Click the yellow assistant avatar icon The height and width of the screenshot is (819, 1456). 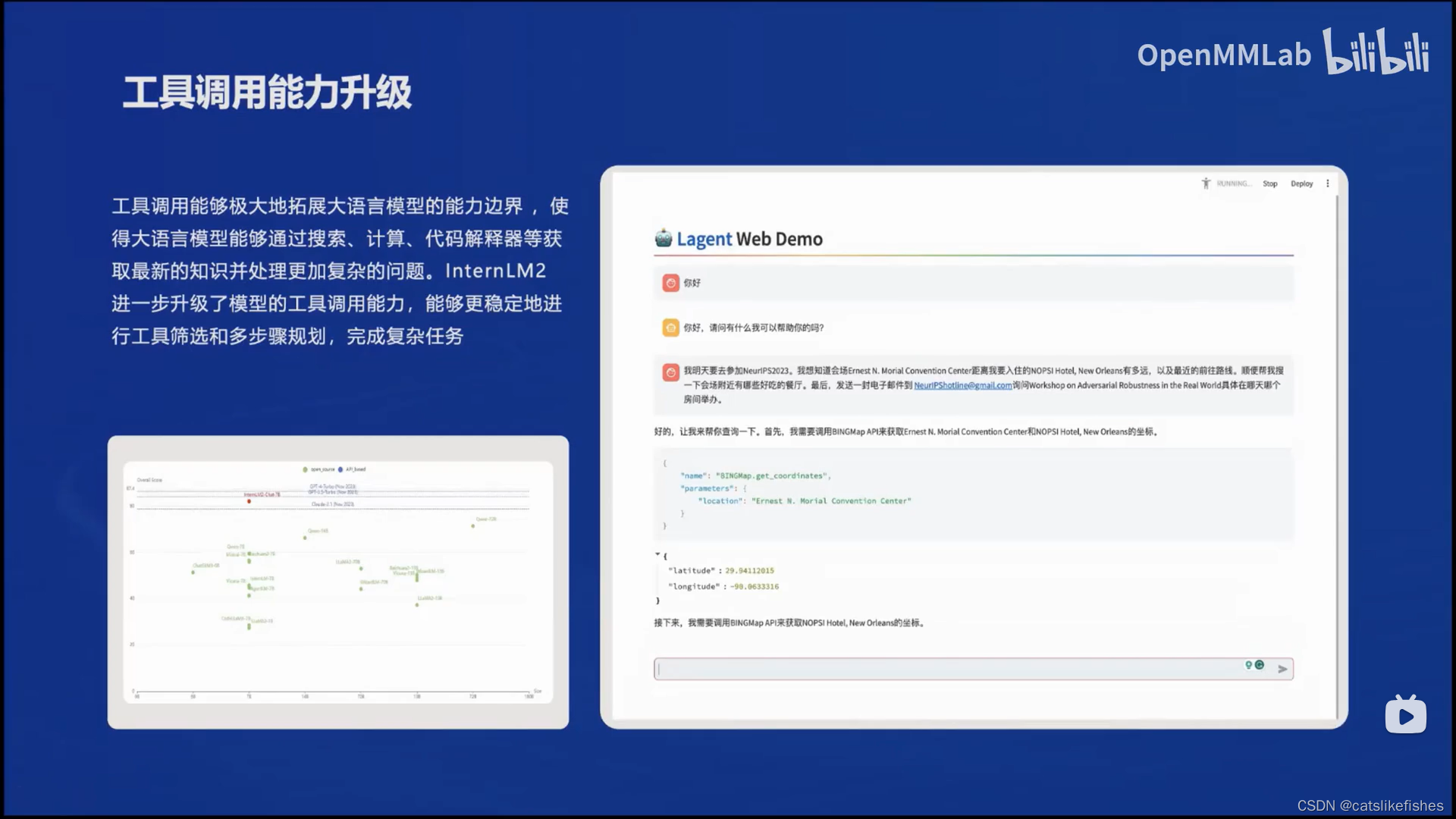670,328
